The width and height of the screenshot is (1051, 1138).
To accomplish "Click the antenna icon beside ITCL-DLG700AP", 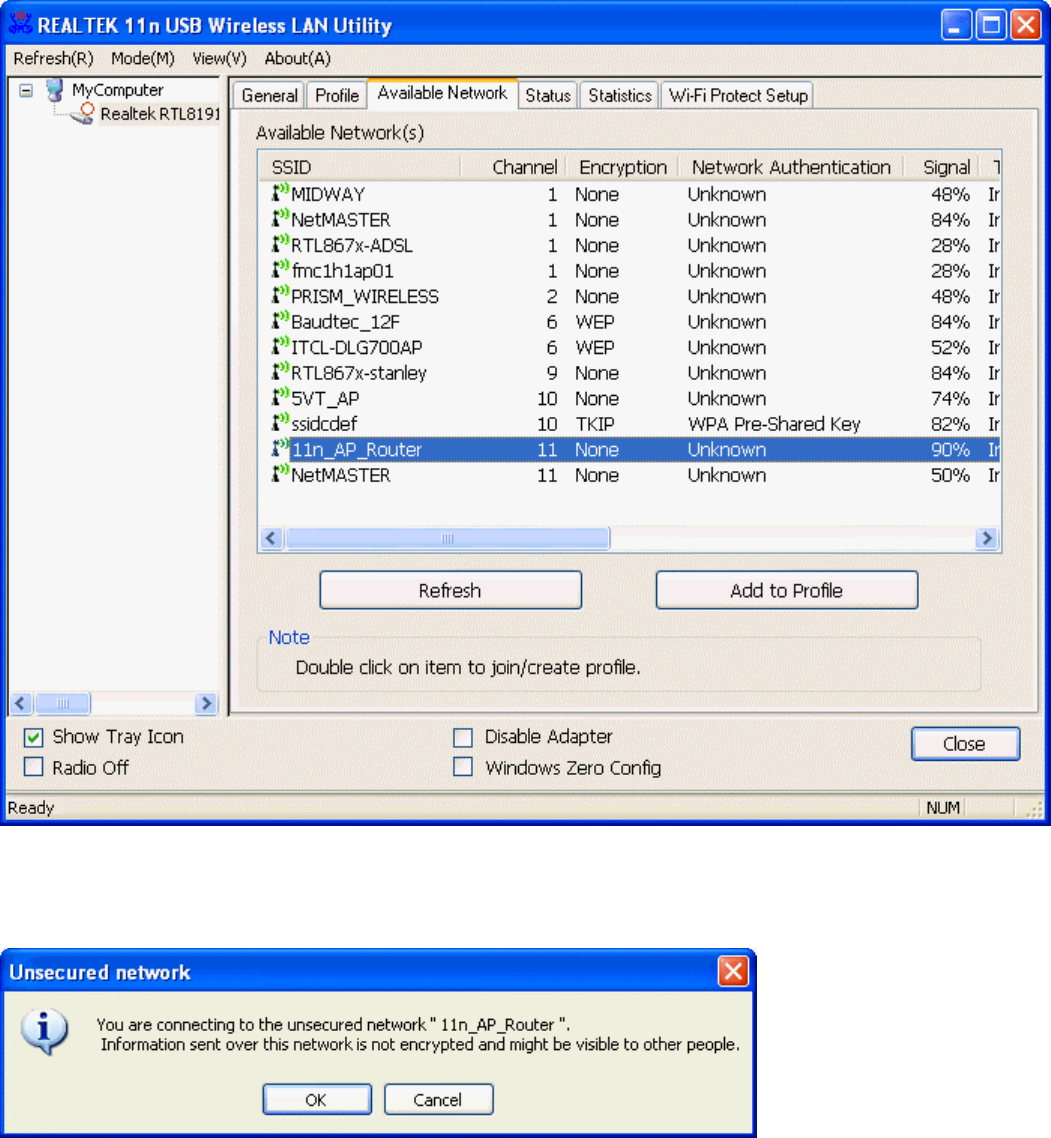I will tap(280, 346).
